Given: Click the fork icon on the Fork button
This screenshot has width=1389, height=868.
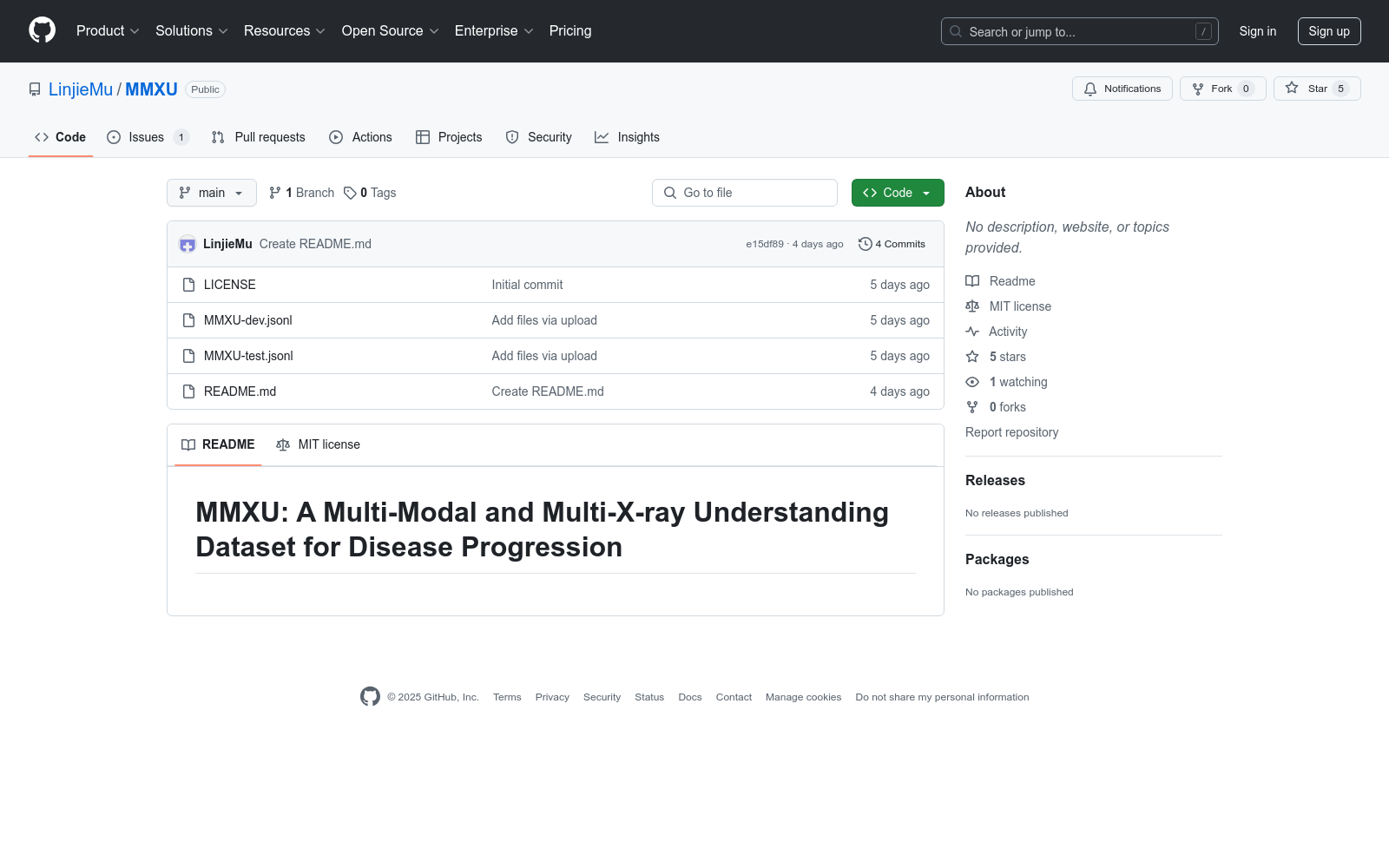Looking at the screenshot, I should (x=1198, y=89).
